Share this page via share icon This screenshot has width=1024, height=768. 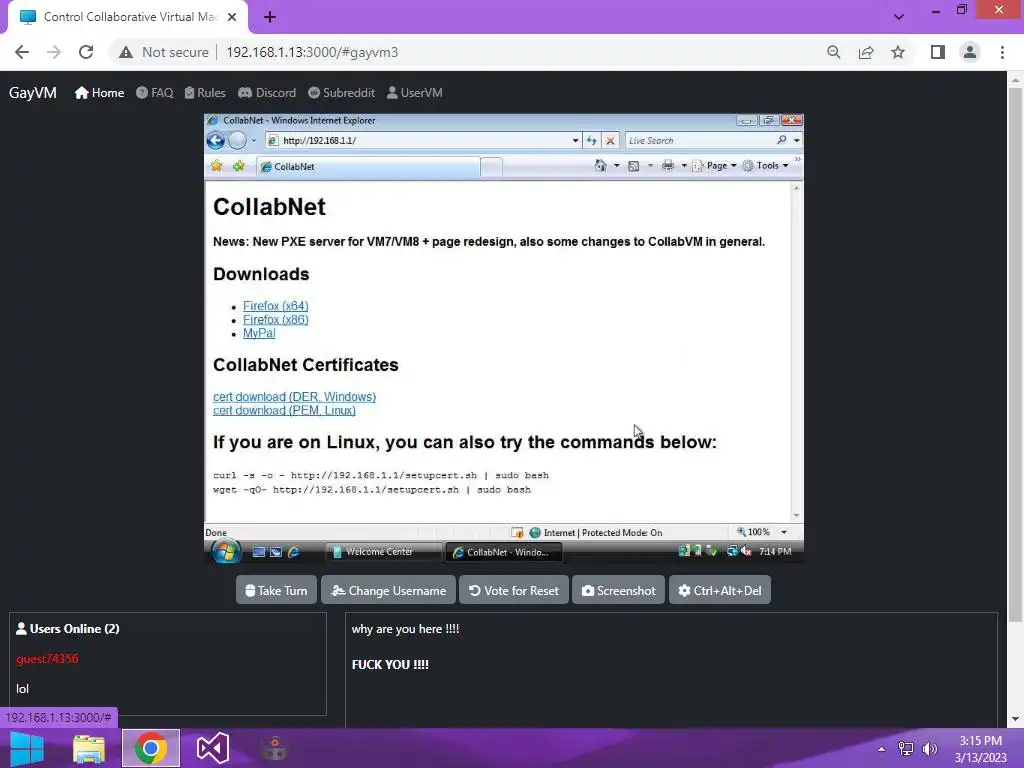click(x=866, y=52)
